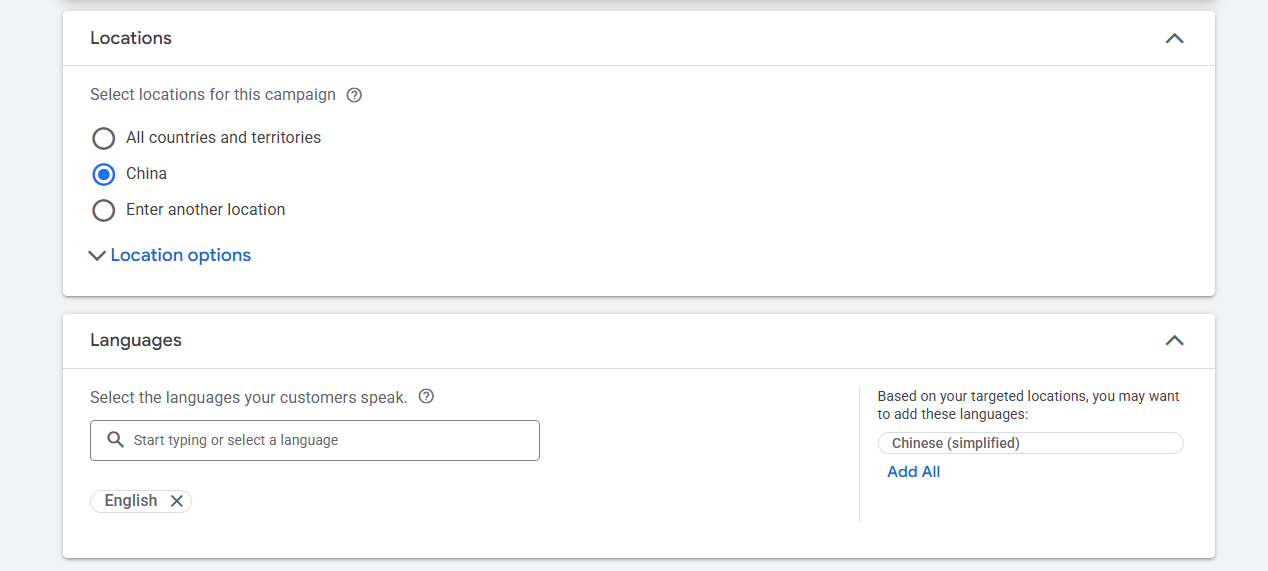Click the magnifier icon in language search
The width and height of the screenshot is (1268, 571).
click(x=115, y=440)
